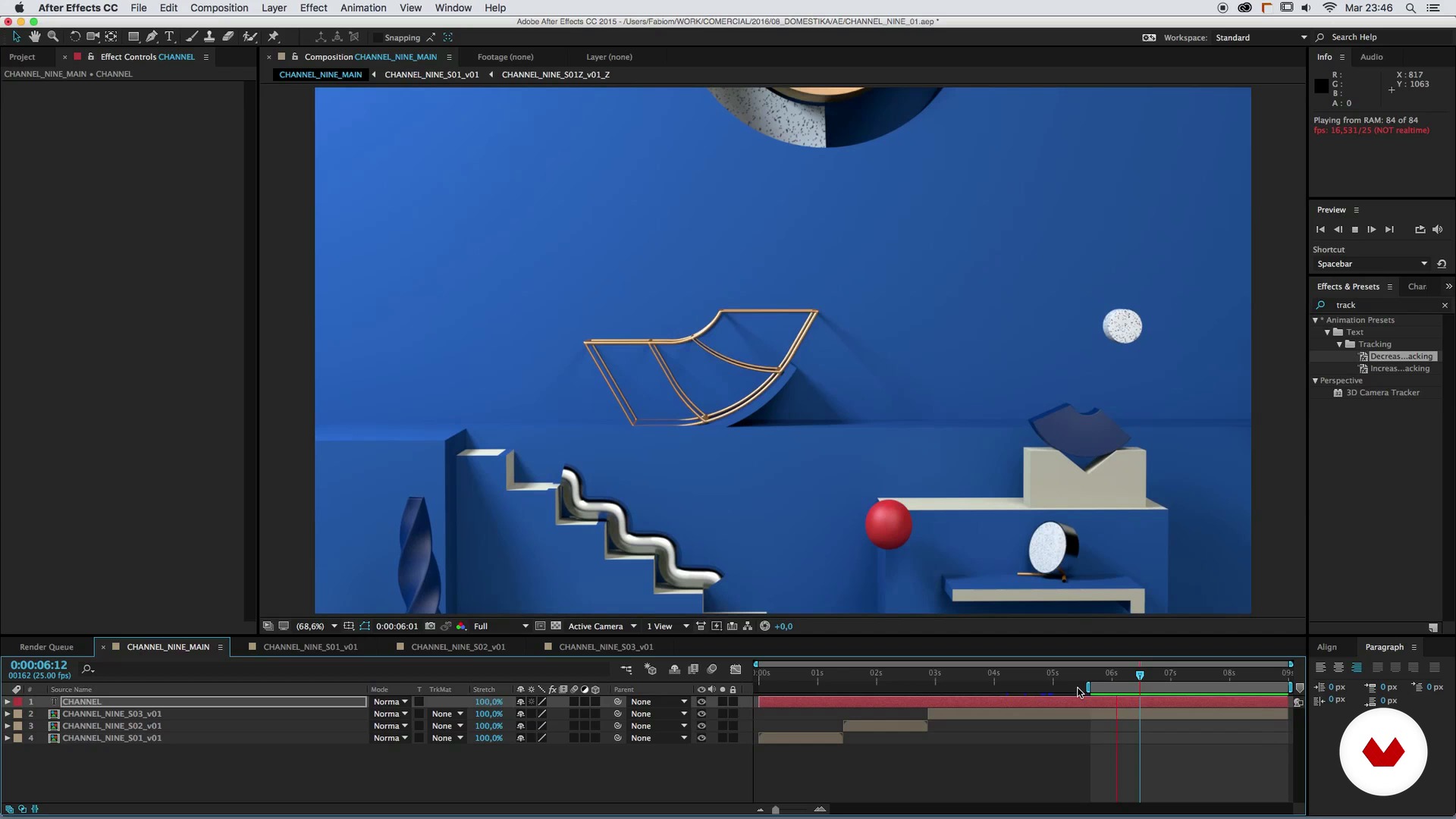Click the Composition Flowchart icon in viewer
1456x819 pixels.
click(x=748, y=626)
